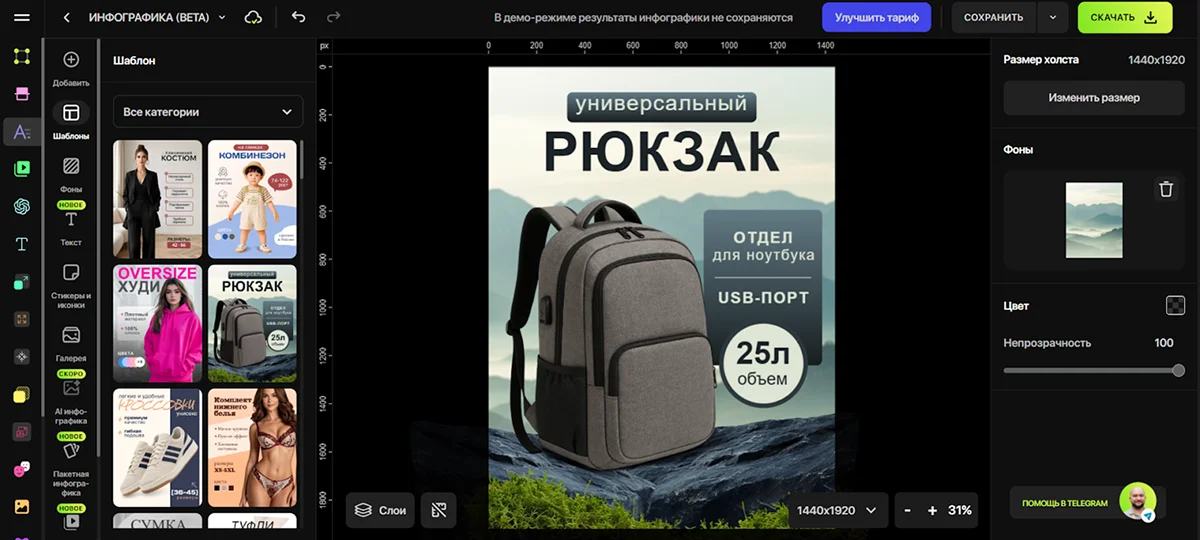Open the Добавить add panel
Screen dimensions: 1200x540
[71, 67]
